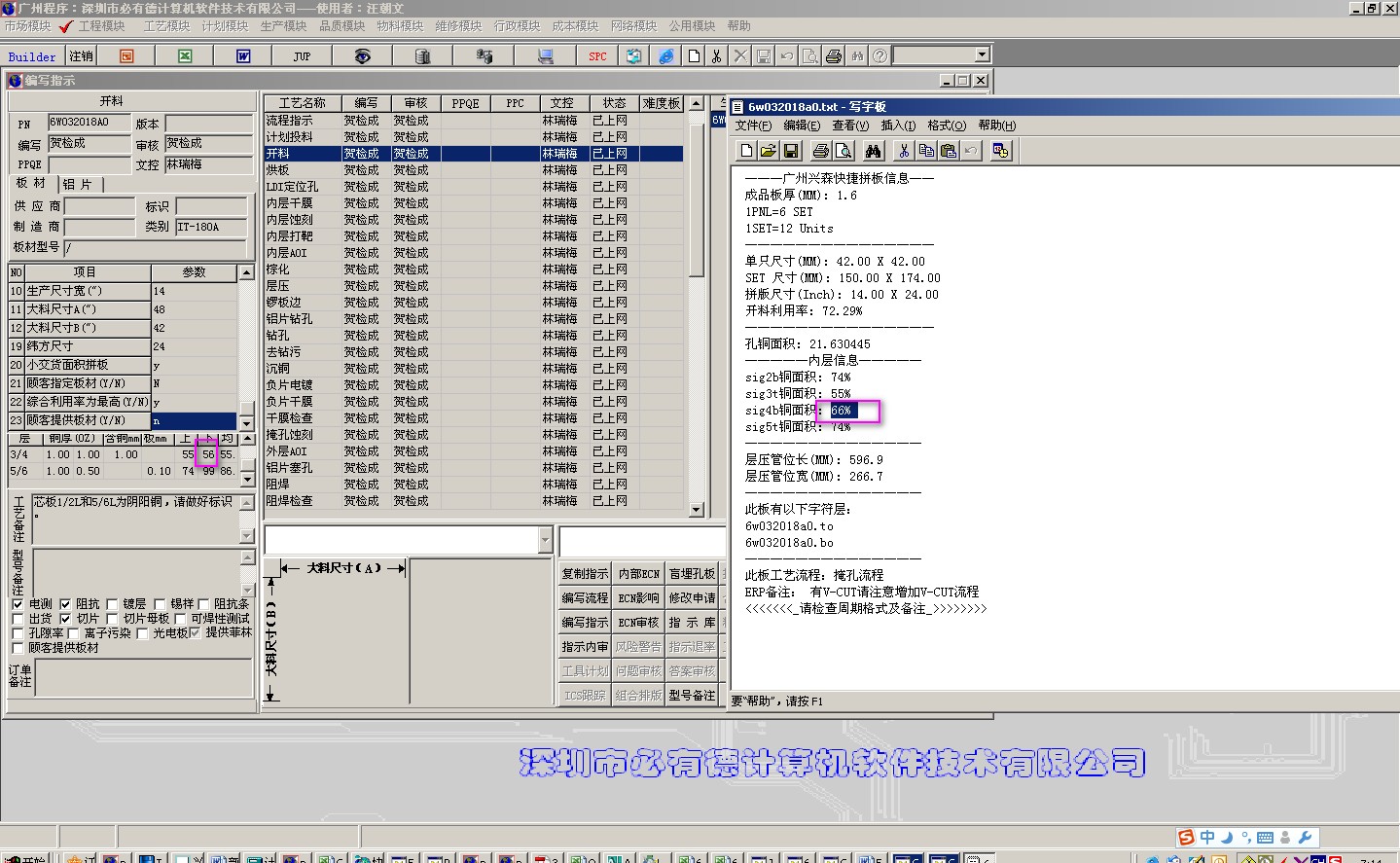Viewport: 1400px width, 863px height.
Task: Click the 复制指示 button
Action: (585, 574)
